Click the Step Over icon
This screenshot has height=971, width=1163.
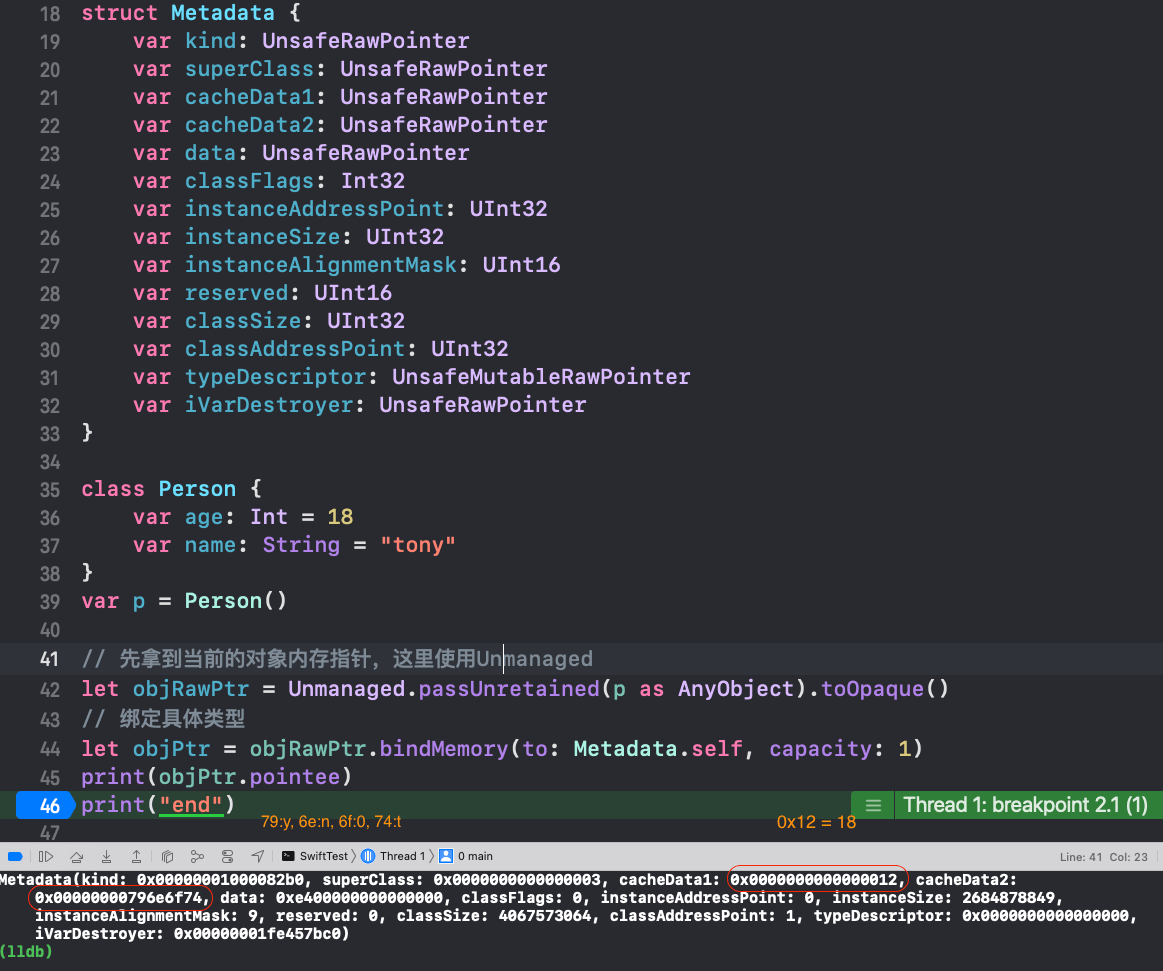pos(76,856)
